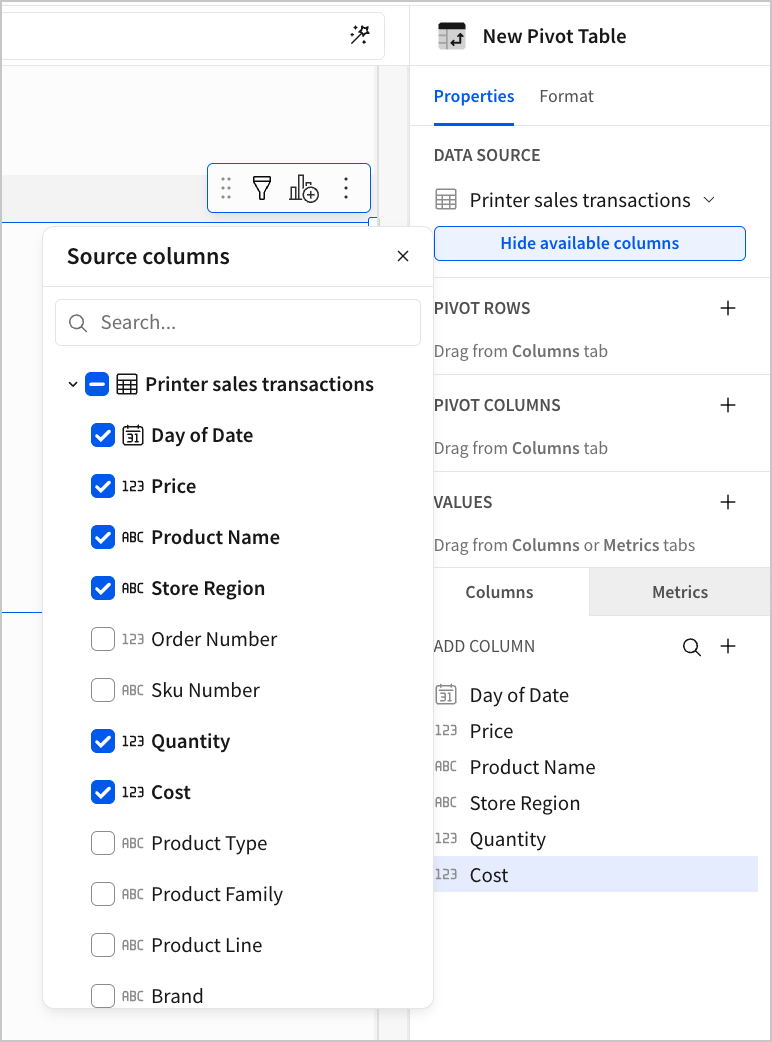The image size is (772, 1042).
Task: Check the Order Number checkbox
Action: tap(103, 639)
